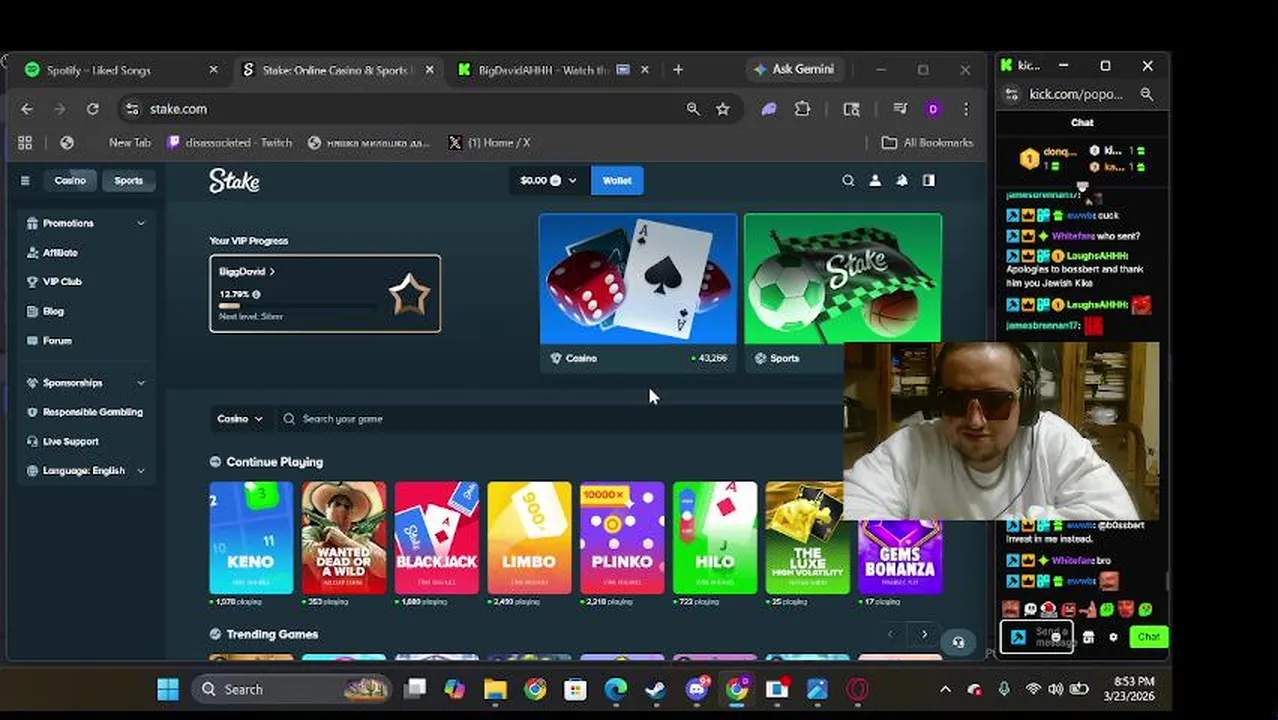Reload the stake.com page
The width and height of the screenshot is (1278, 720).
(92, 109)
